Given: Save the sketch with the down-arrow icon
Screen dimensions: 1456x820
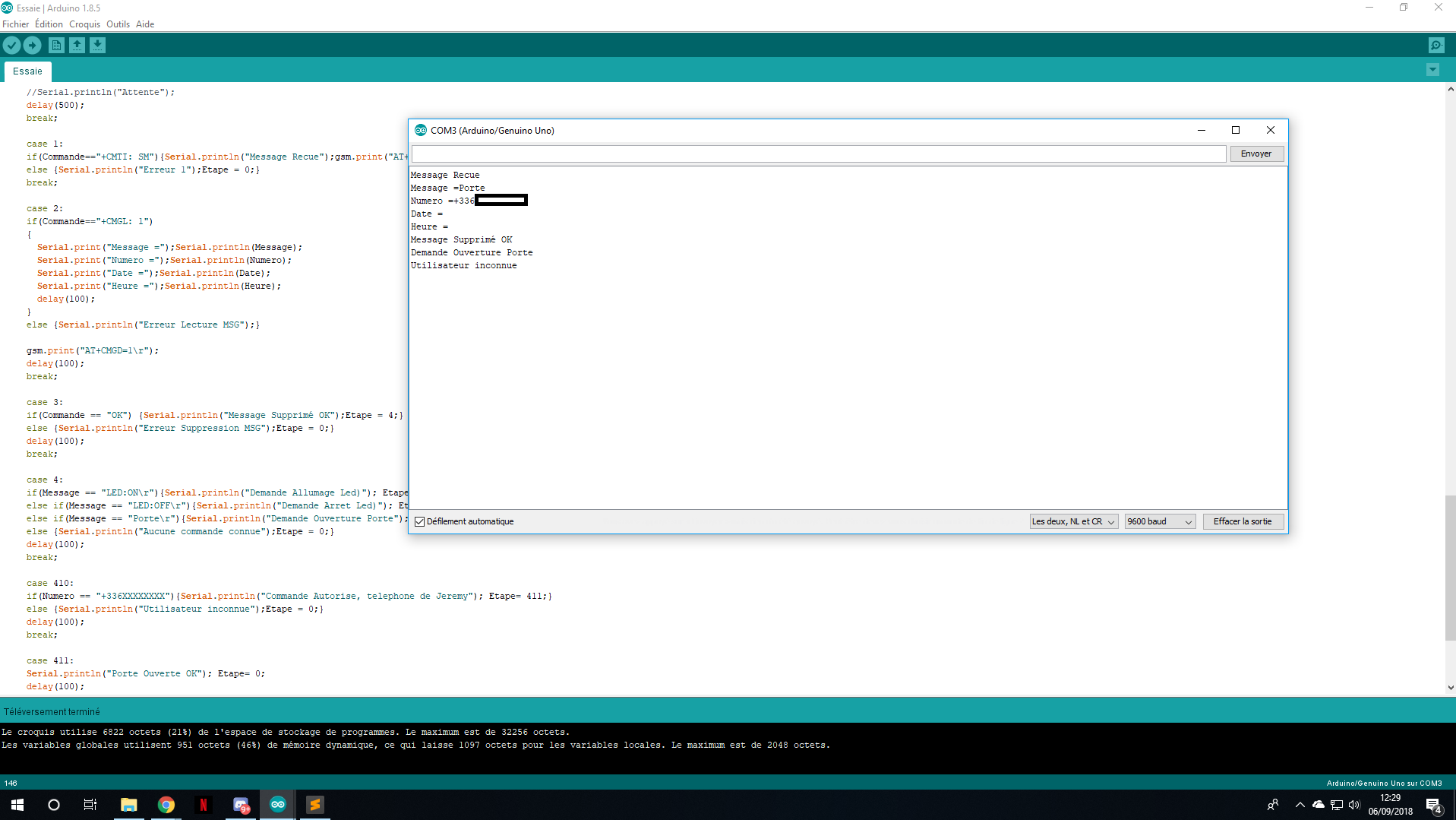Looking at the screenshot, I should 97,46.
